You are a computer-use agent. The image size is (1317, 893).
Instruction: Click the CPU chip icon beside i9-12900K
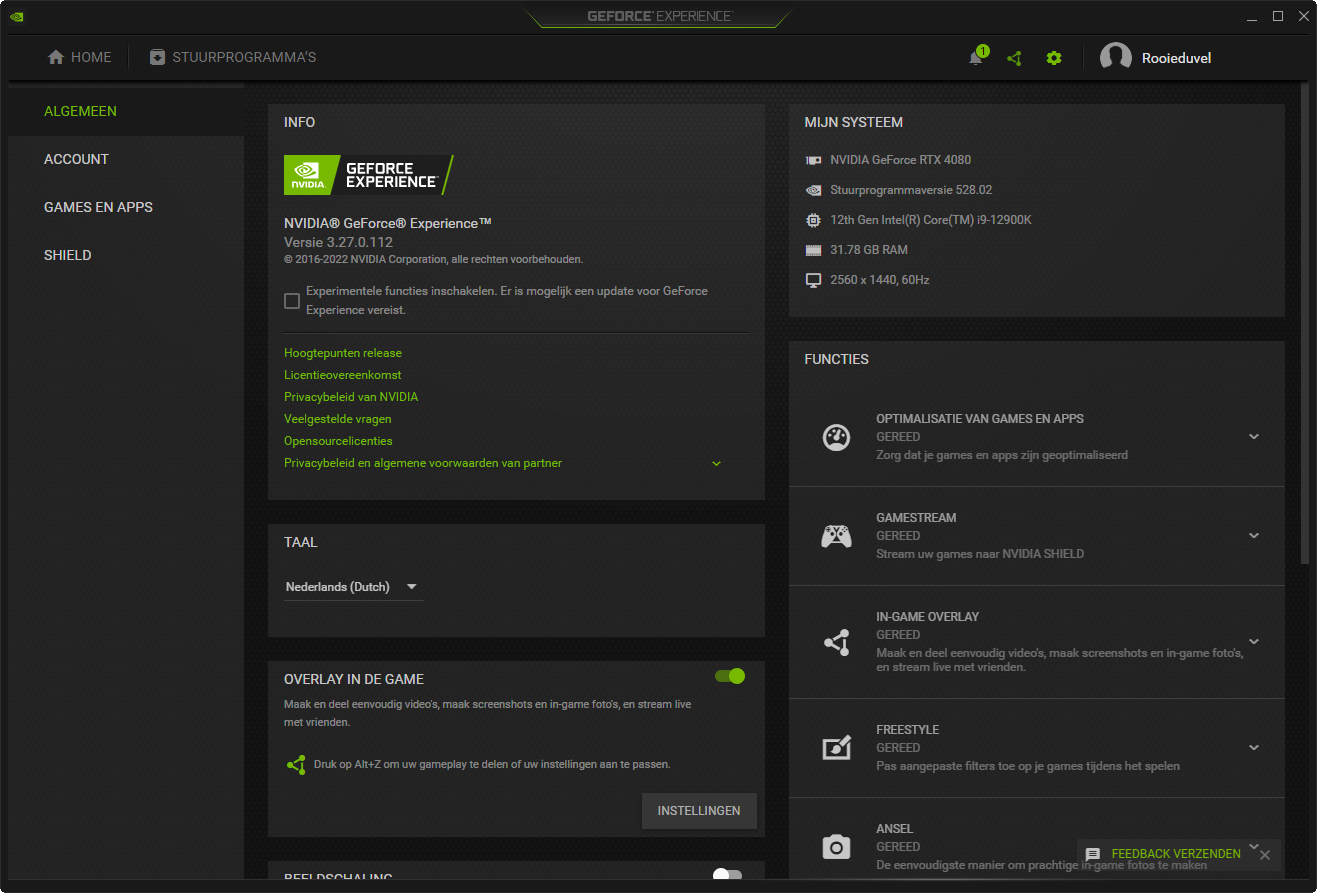814,220
